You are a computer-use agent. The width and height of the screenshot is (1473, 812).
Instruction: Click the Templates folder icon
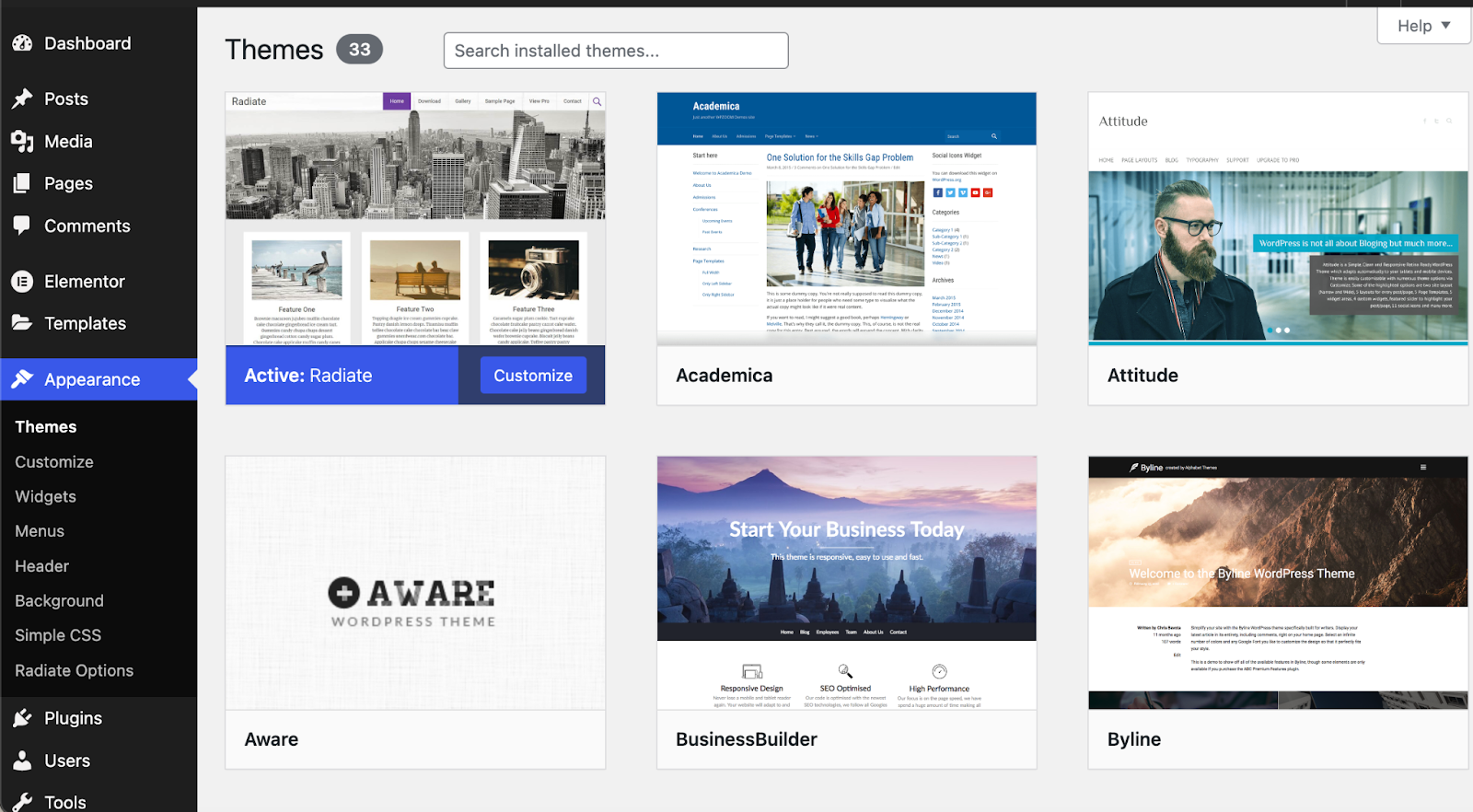point(22,322)
